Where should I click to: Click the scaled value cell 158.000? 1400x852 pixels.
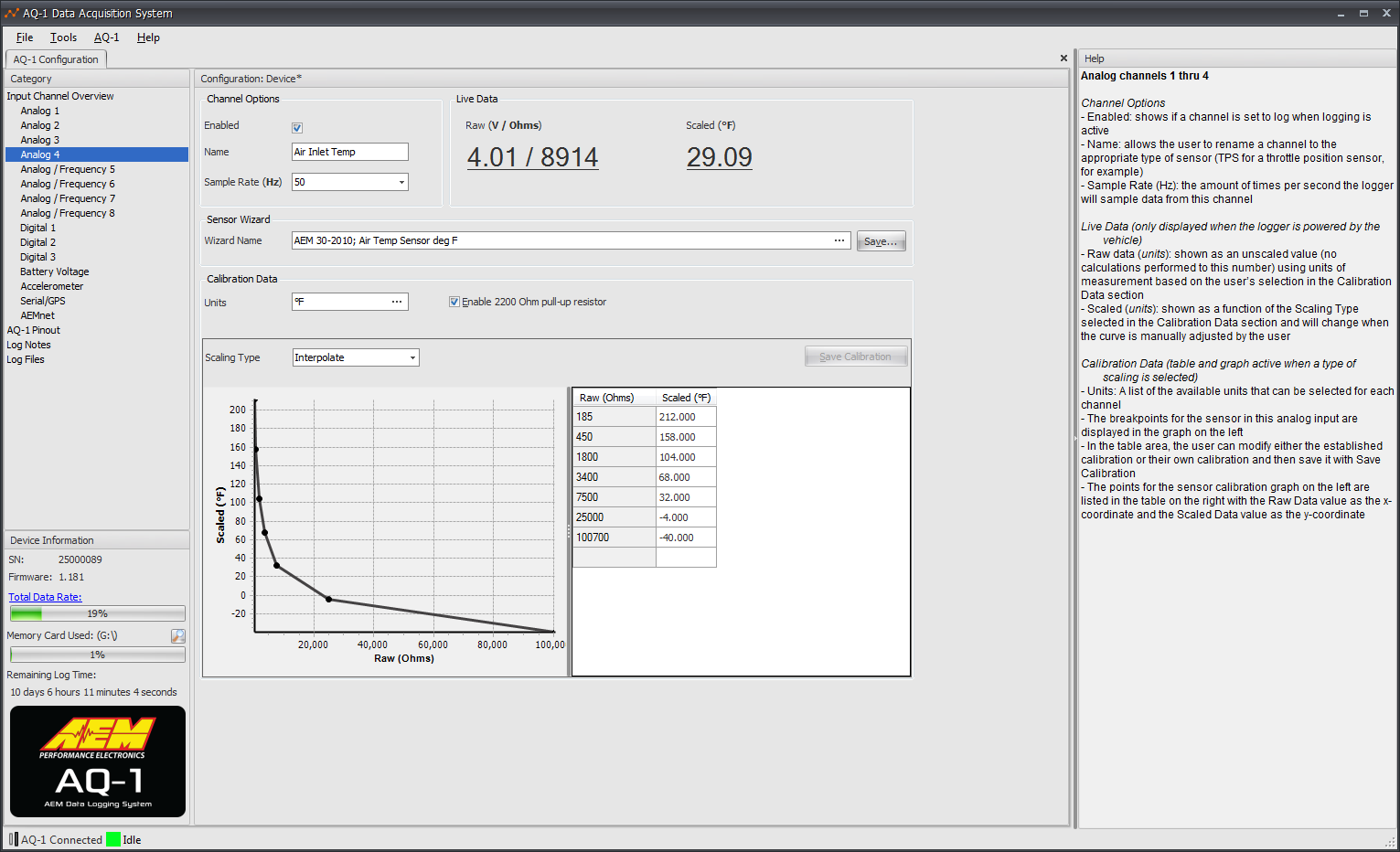[x=686, y=437]
